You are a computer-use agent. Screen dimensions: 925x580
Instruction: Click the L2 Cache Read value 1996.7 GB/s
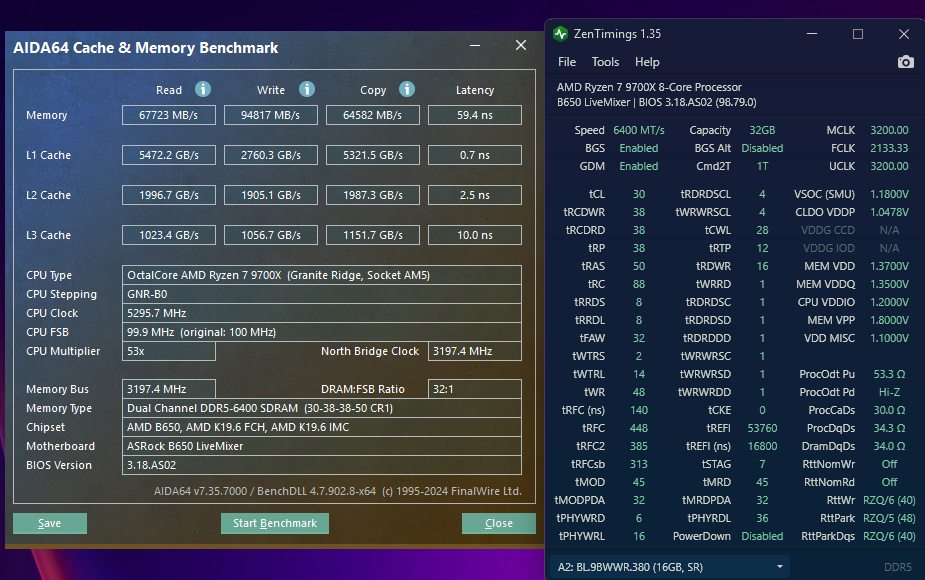tap(169, 195)
